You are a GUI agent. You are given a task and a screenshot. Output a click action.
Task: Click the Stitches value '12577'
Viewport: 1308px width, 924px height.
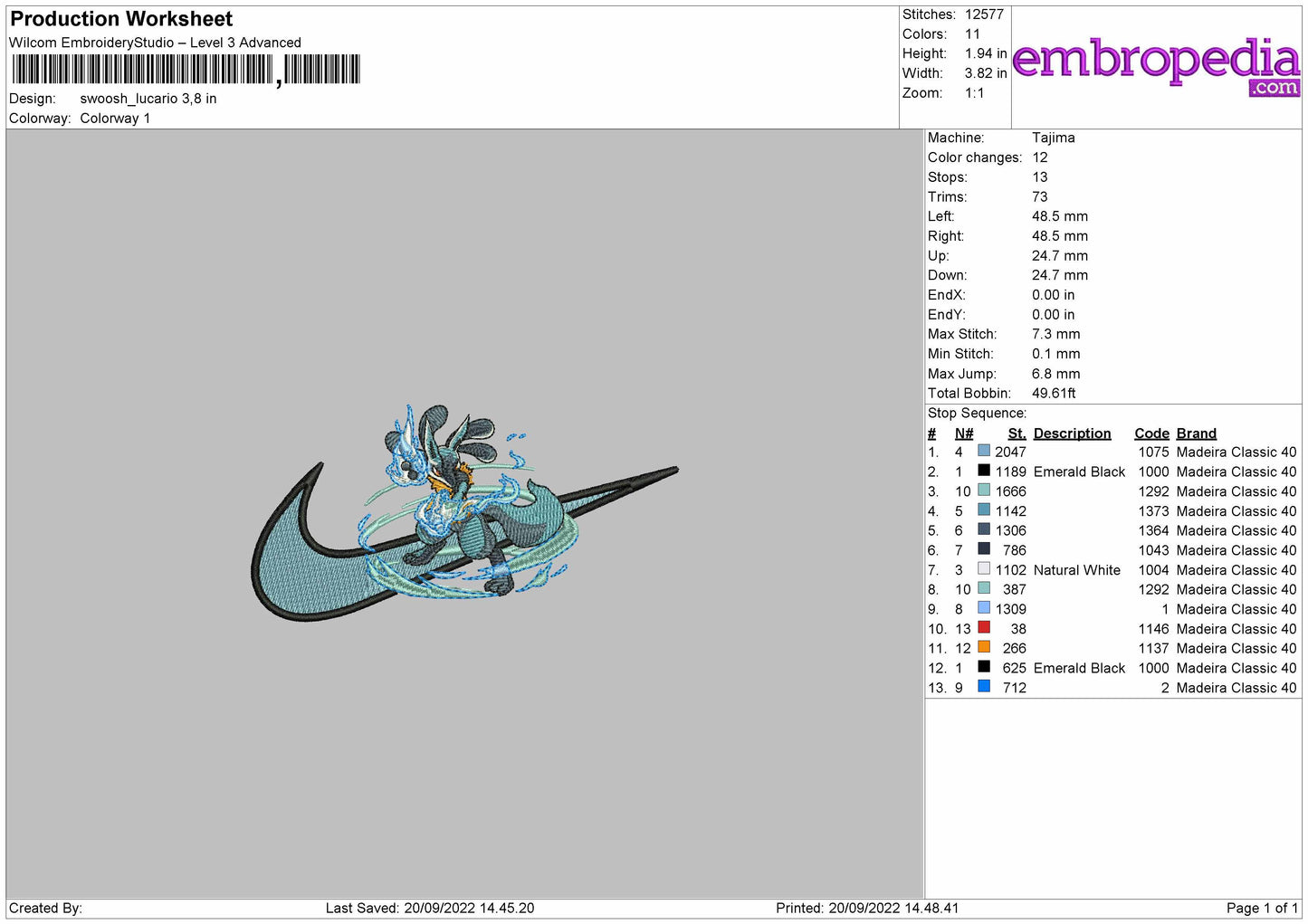tap(984, 14)
